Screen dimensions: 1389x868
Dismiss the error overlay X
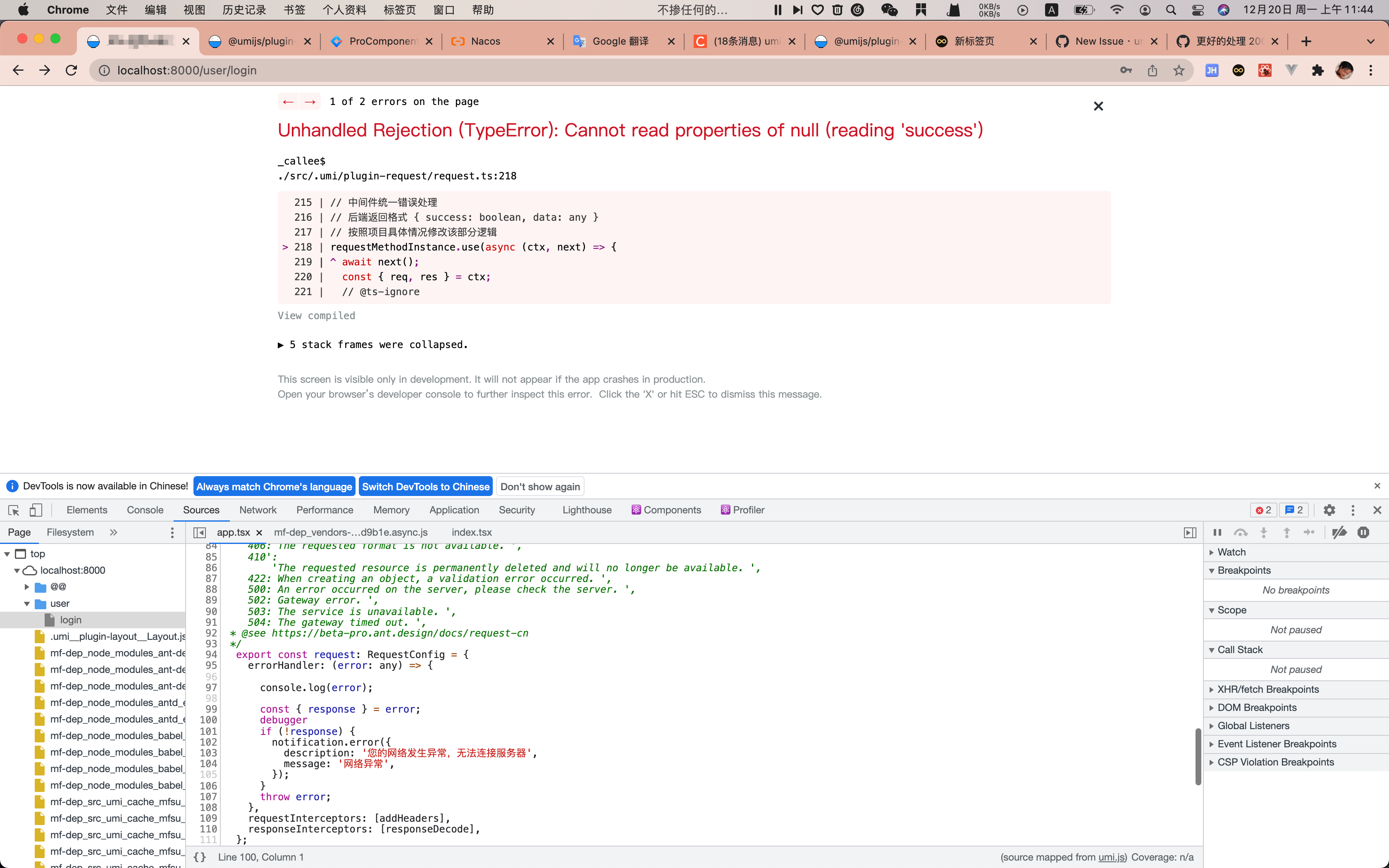1098,106
